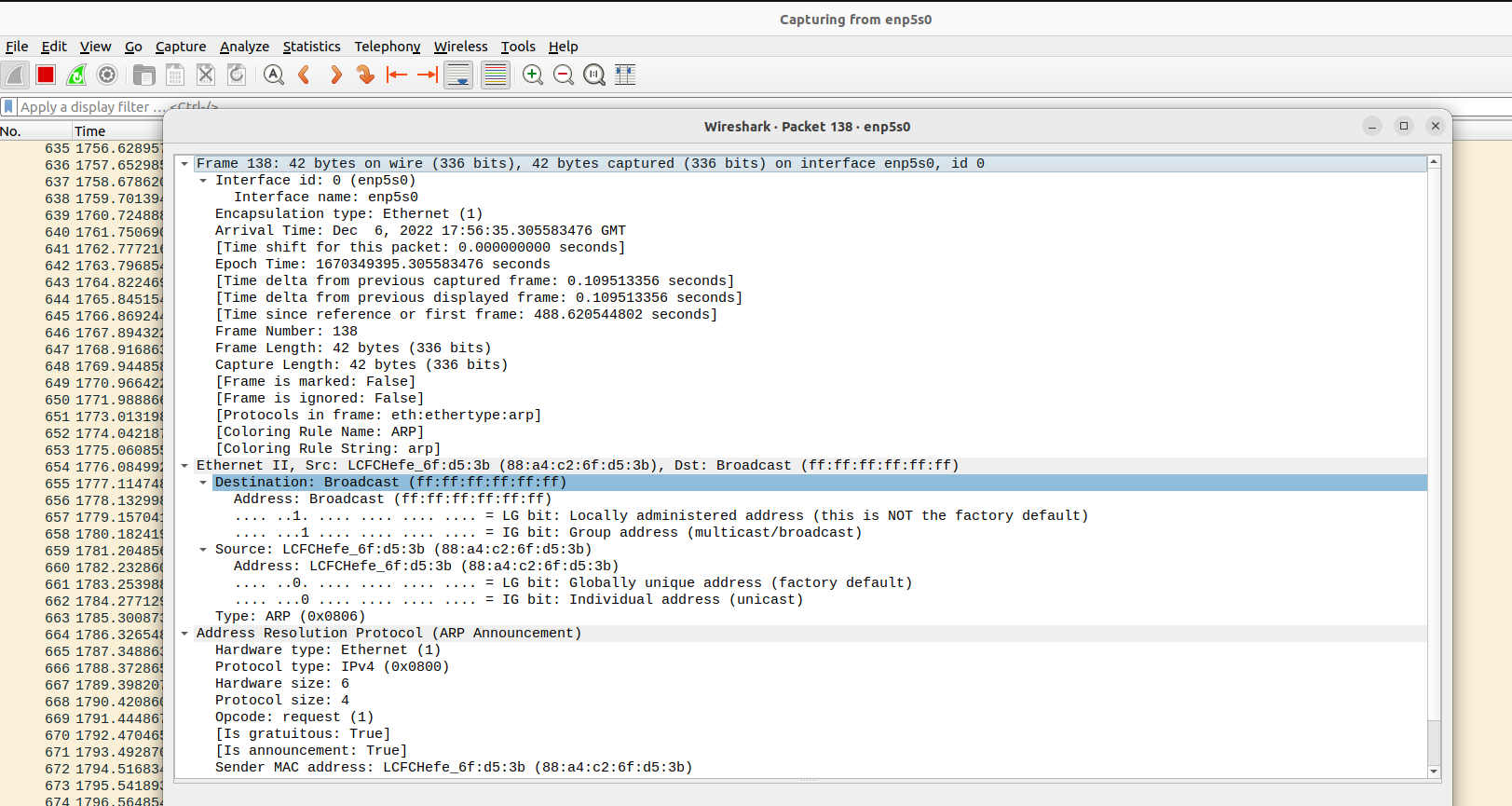Restart the current capture with green fin
This screenshot has width=1512, height=806.
76,75
